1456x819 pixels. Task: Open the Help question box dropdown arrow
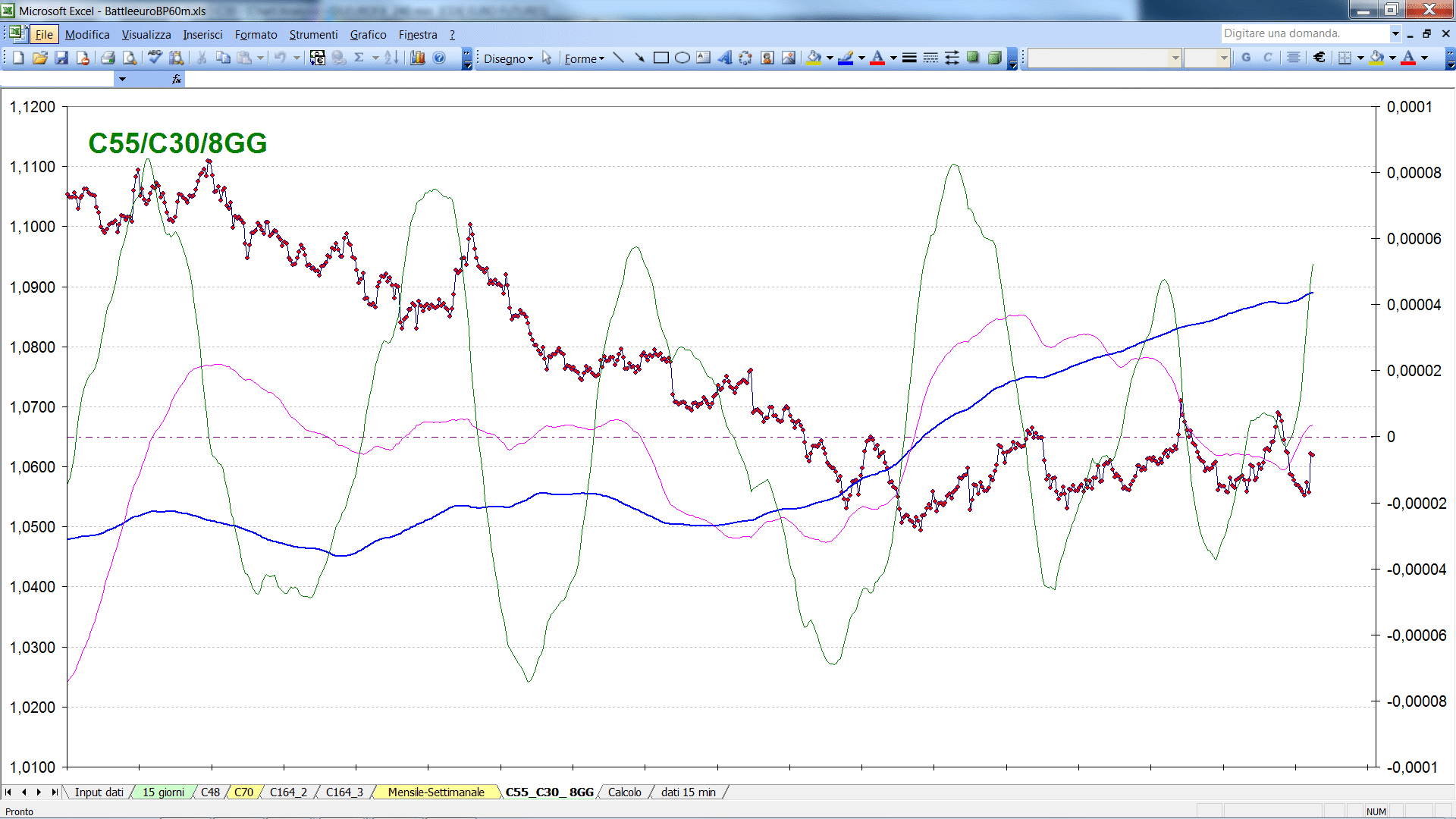[1395, 33]
